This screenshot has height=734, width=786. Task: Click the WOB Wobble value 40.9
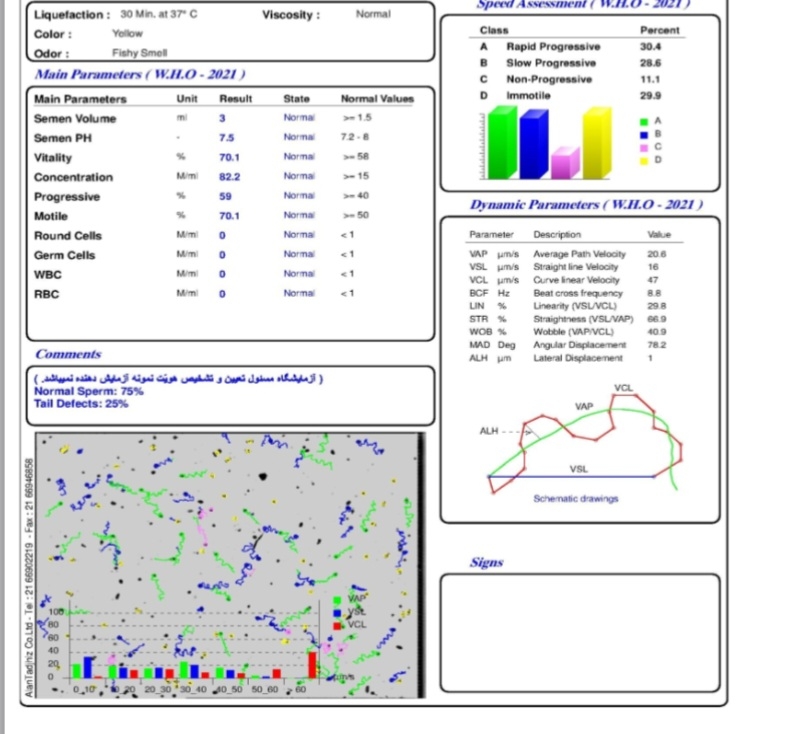coord(657,332)
